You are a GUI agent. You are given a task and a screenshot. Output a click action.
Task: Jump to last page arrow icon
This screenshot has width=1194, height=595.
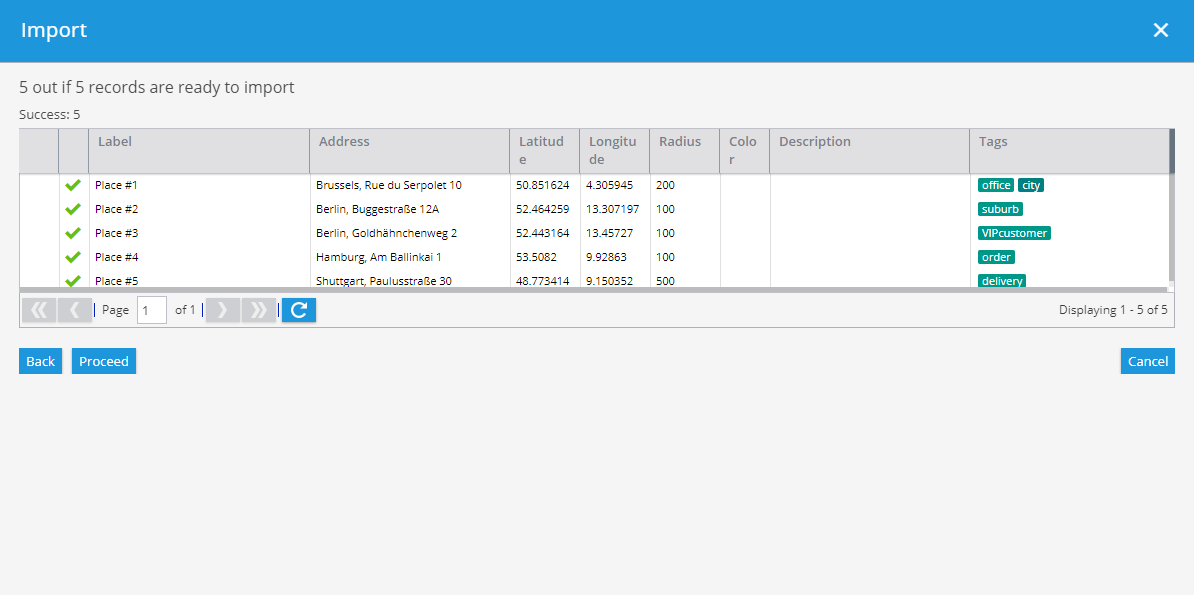pos(259,310)
